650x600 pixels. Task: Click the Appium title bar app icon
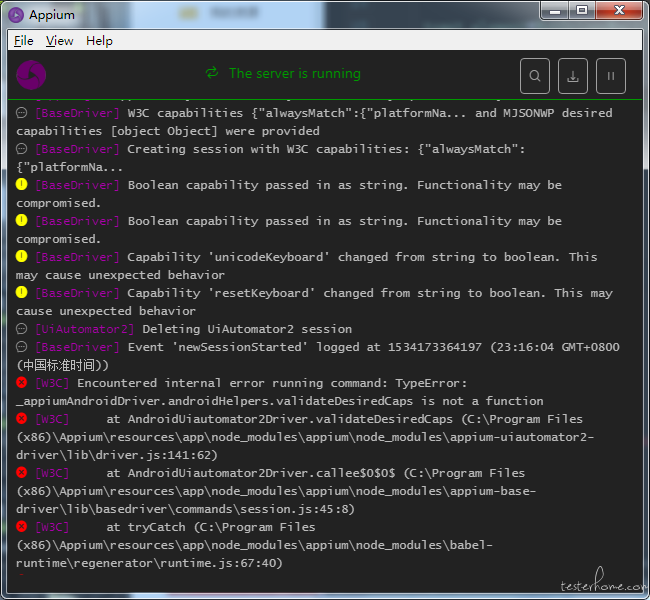point(16,15)
